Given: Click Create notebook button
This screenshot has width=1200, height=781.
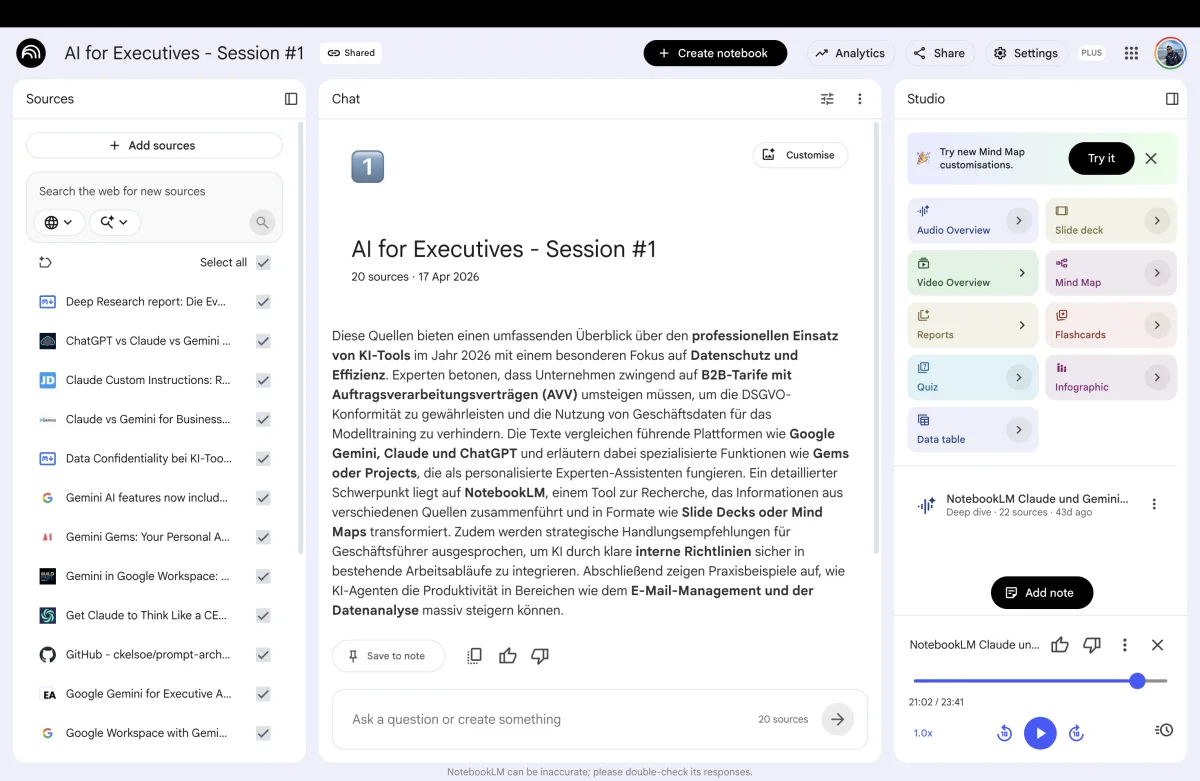Looking at the screenshot, I should point(715,53).
